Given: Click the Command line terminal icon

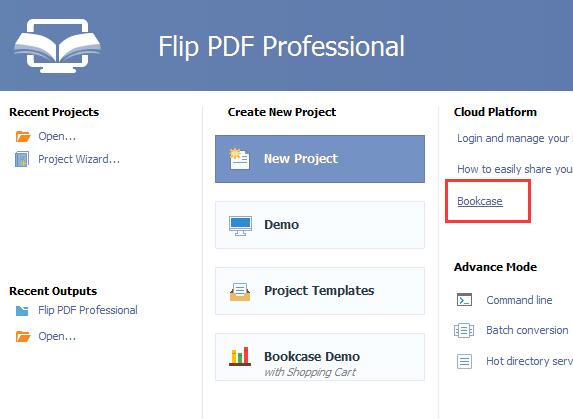Looking at the screenshot, I should [464, 300].
